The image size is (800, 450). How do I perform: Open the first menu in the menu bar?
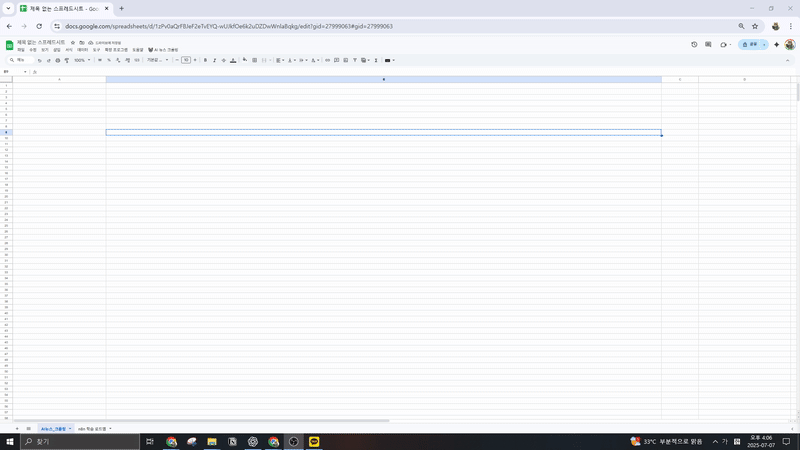coord(21,50)
